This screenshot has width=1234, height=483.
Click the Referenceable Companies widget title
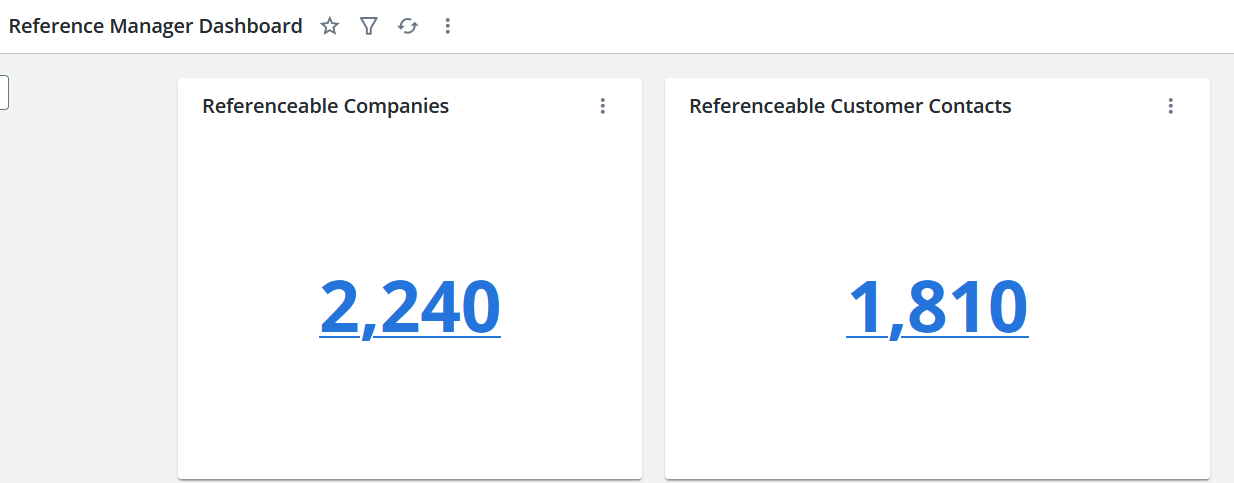(326, 106)
